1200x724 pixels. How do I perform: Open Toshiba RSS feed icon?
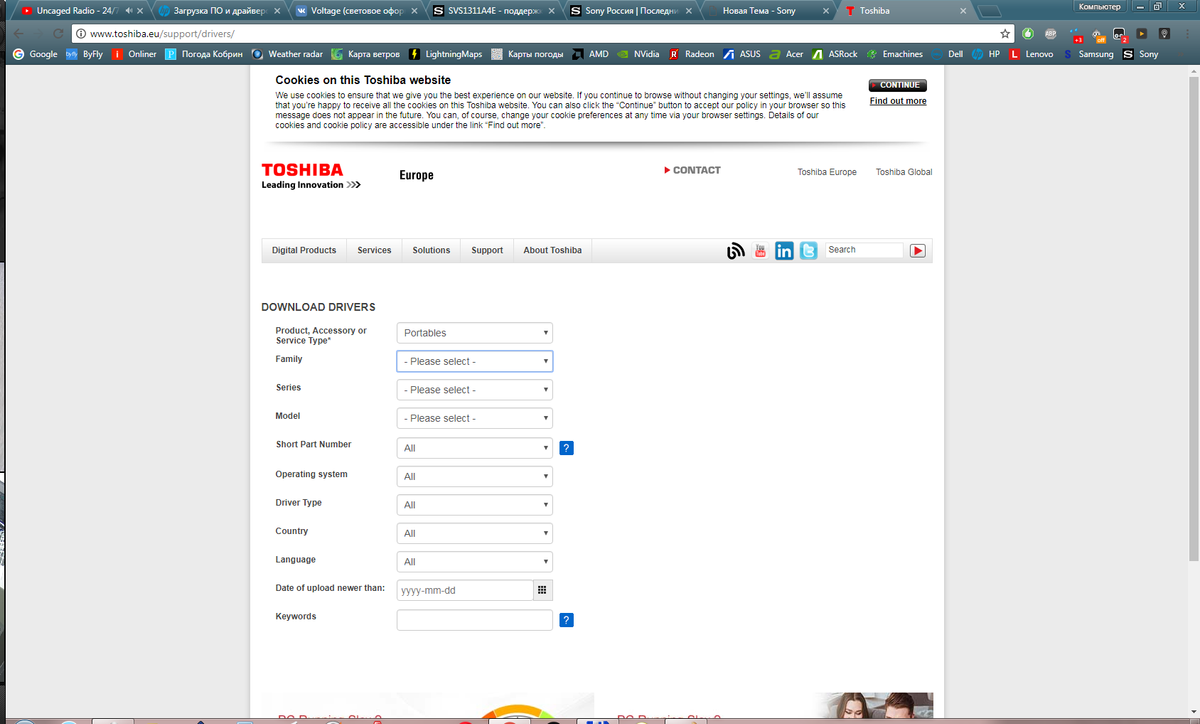click(736, 251)
